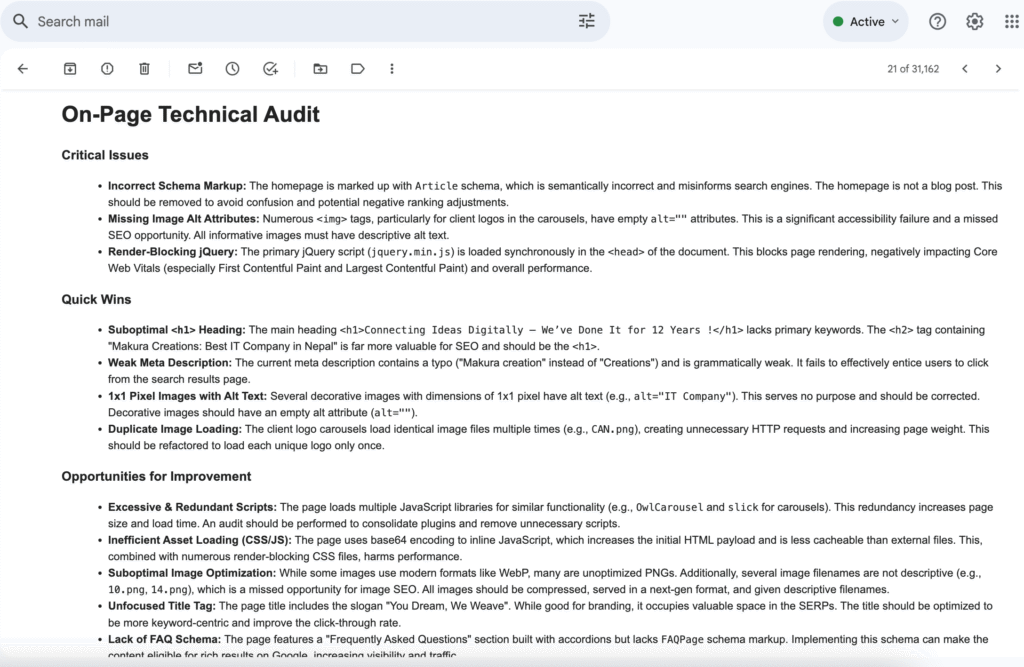Go to the newer email arrow
The width and height of the screenshot is (1024, 667).
point(965,69)
